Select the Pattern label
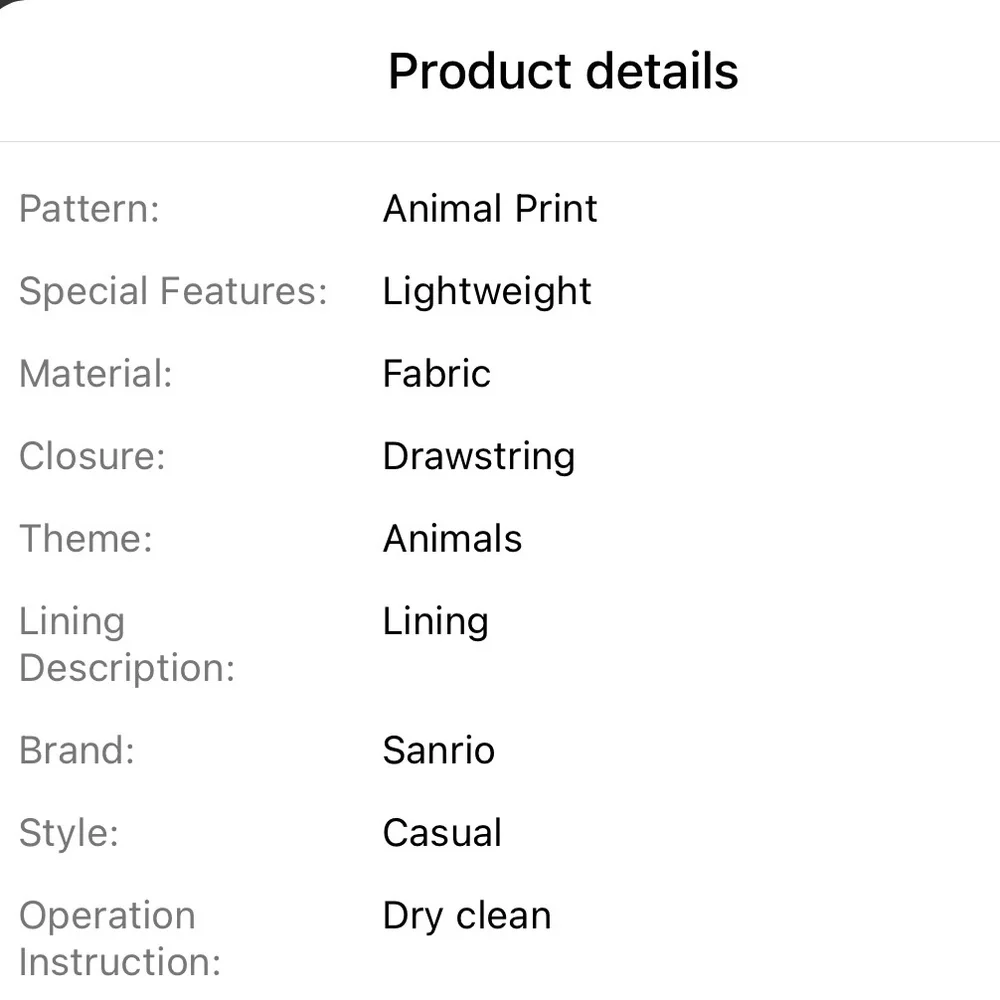The height and width of the screenshot is (1000, 1000). point(89,209)
